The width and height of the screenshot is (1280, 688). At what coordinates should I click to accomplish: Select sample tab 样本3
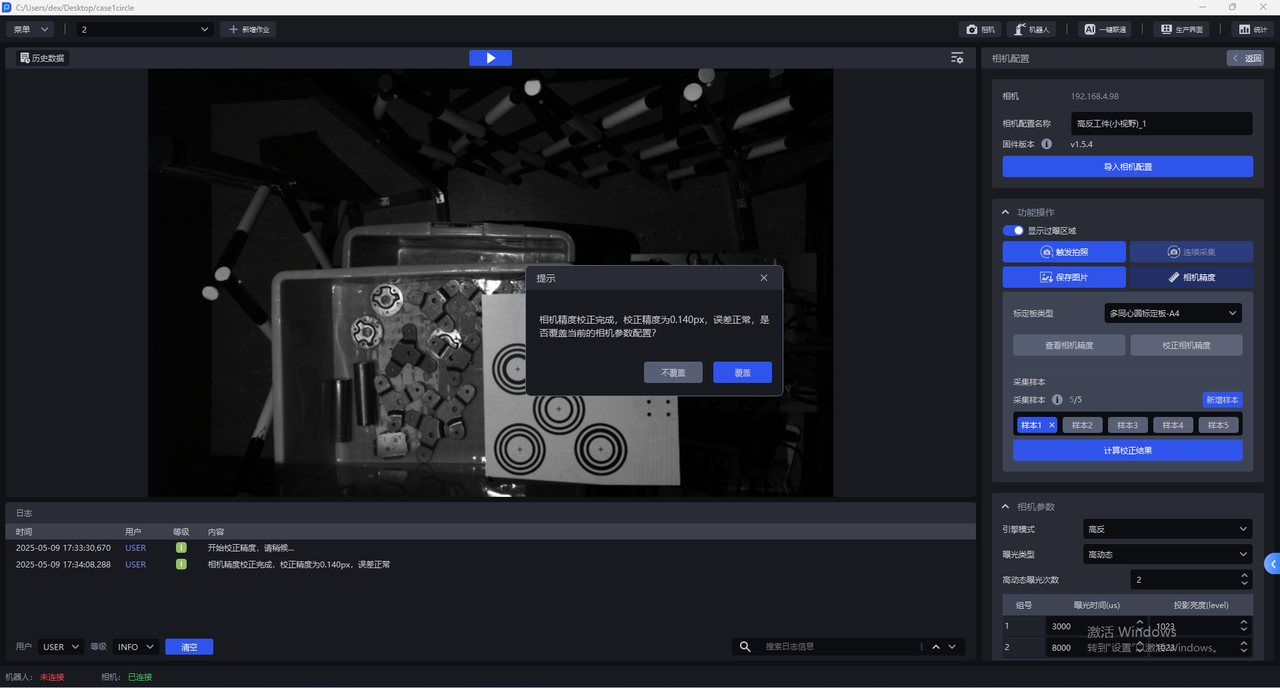click(x=1128, y=425)
